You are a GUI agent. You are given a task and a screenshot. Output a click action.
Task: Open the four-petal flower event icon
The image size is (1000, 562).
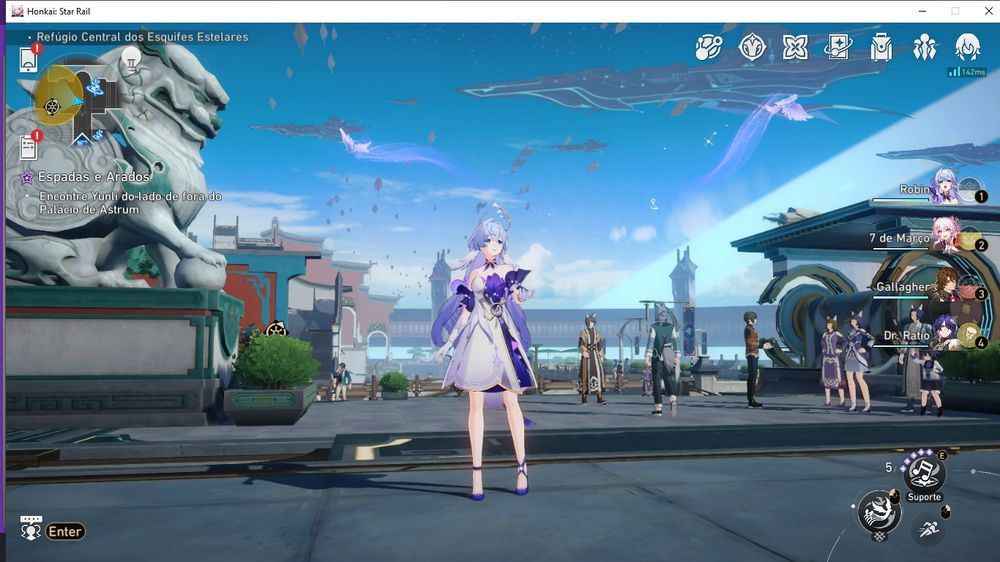[795, 47]
